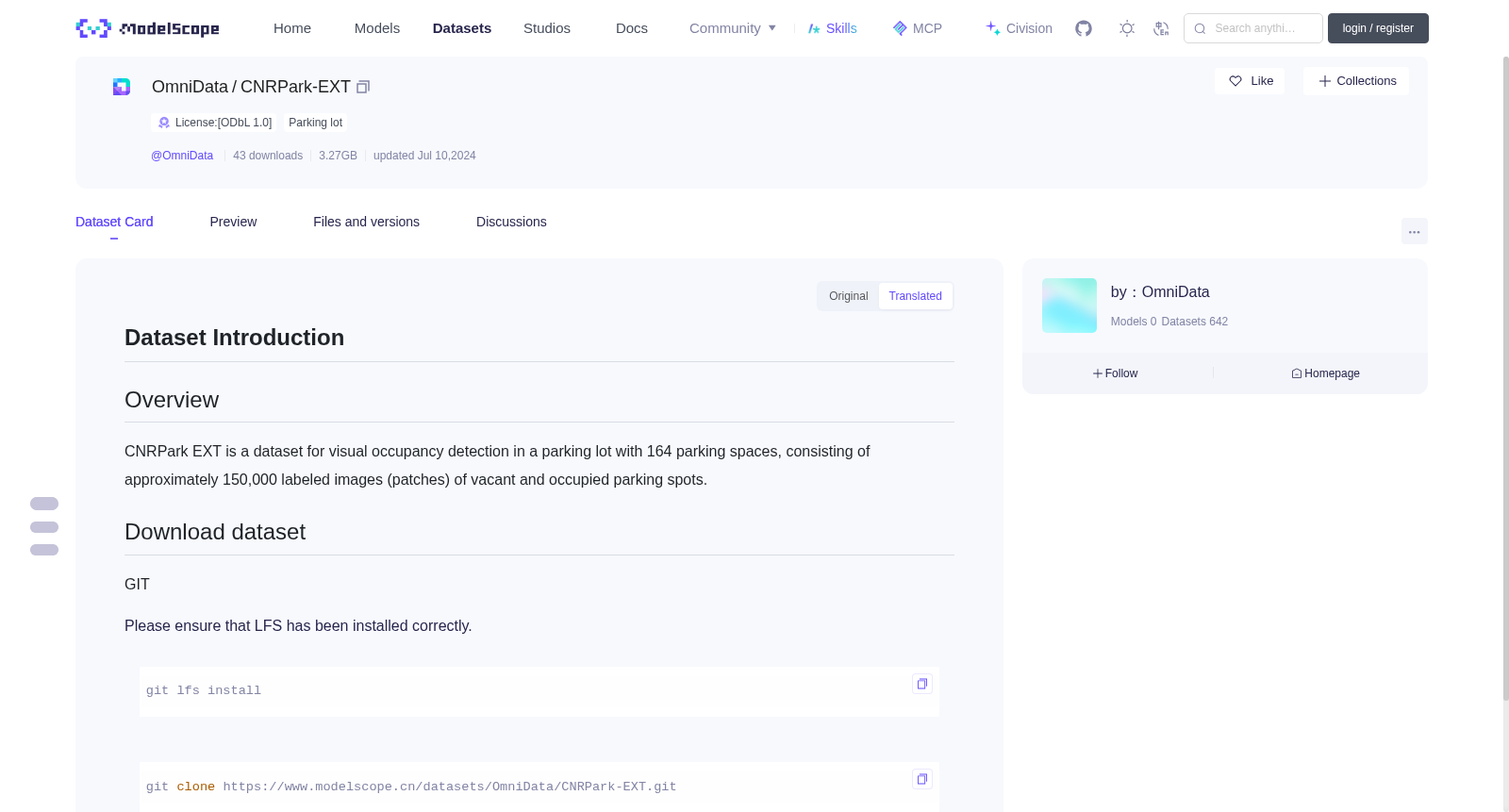Image resolution: width=1509 pixels, height=812 pixels.
Task: Click the OmniData author thumbnail
Action: (x=1070, y=306)
